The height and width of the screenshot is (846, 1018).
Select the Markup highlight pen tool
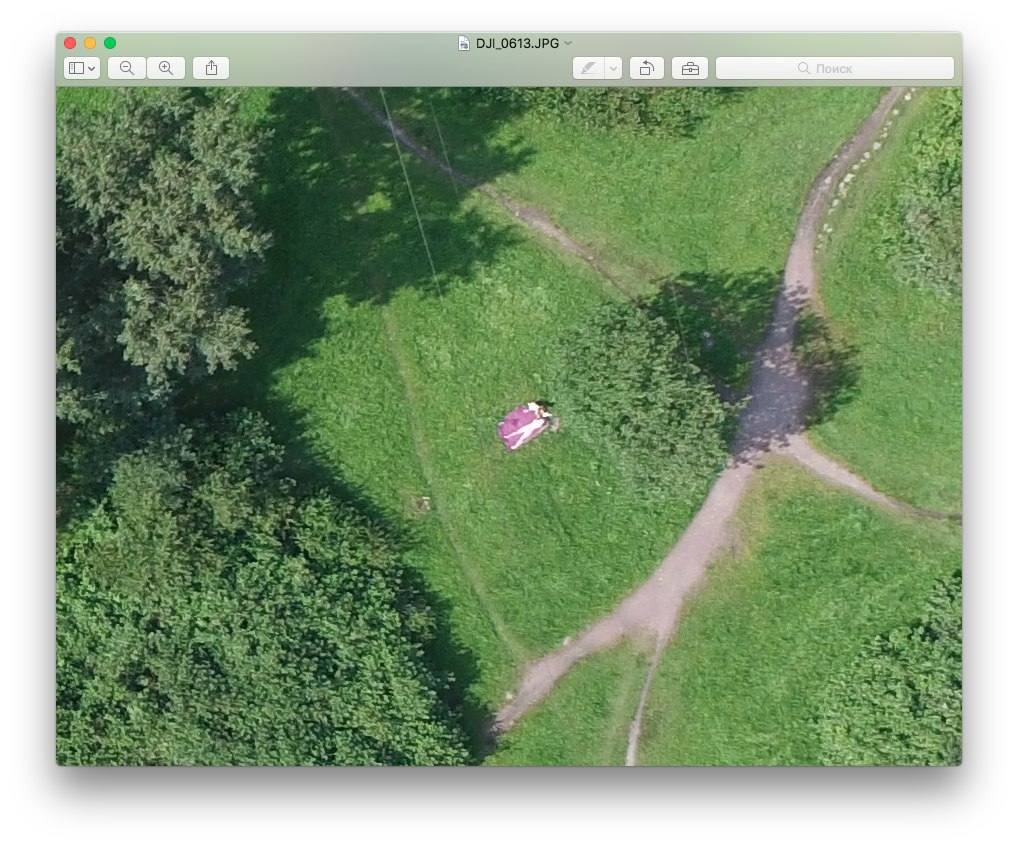pyautogui.click(x=588, y=68)
